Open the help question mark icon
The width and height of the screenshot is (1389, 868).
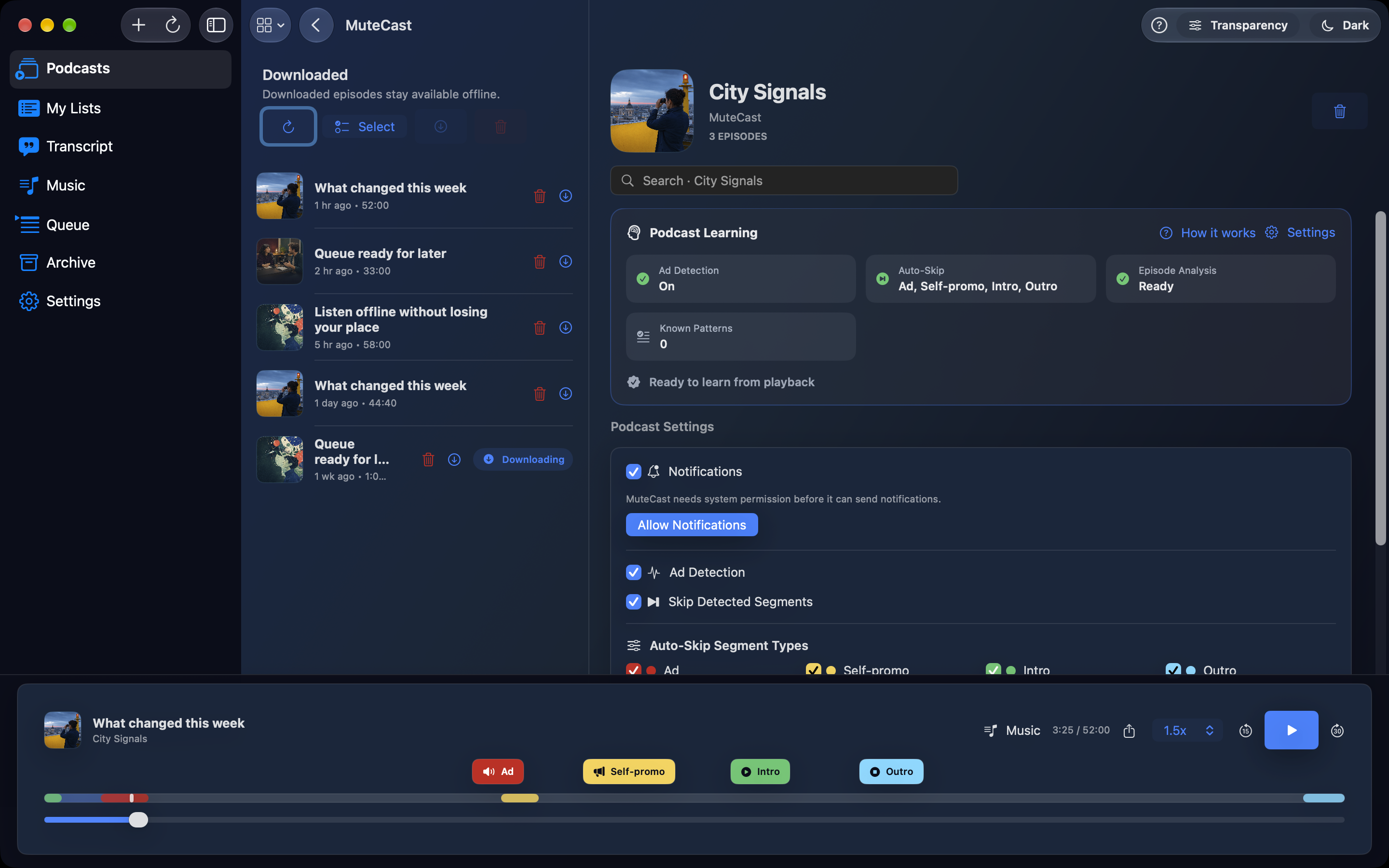(1159, 25)
